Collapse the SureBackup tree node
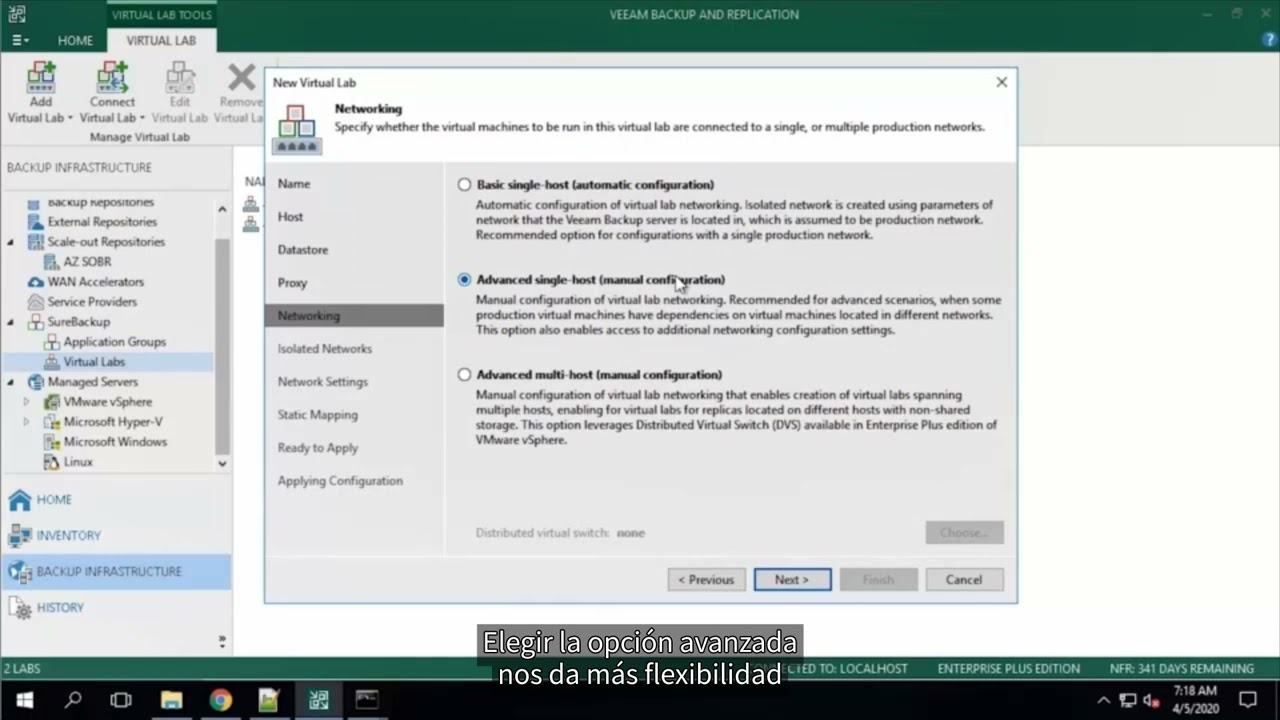 tap(11, 322)
